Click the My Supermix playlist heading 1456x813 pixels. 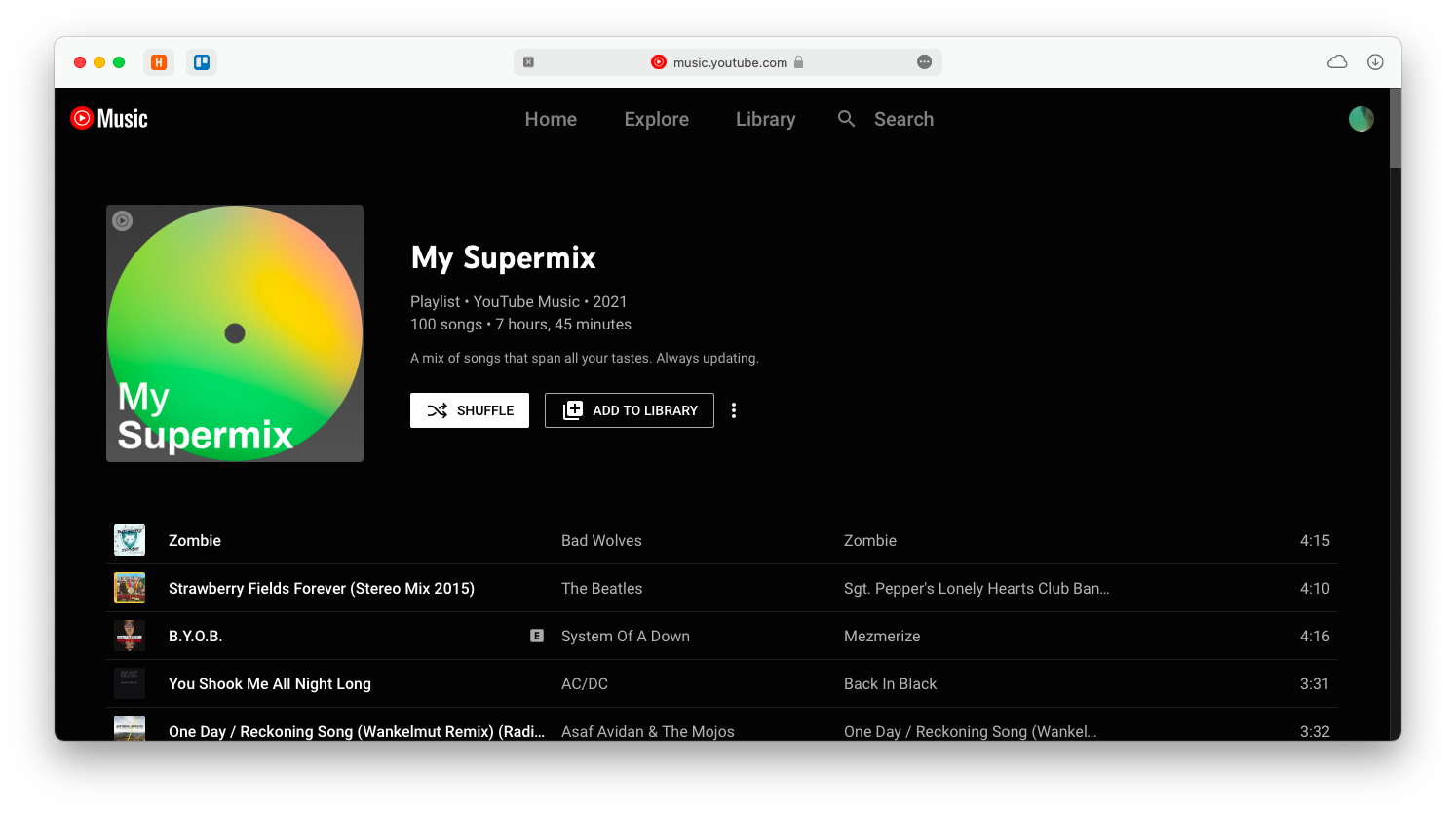(x=503, y=257)
